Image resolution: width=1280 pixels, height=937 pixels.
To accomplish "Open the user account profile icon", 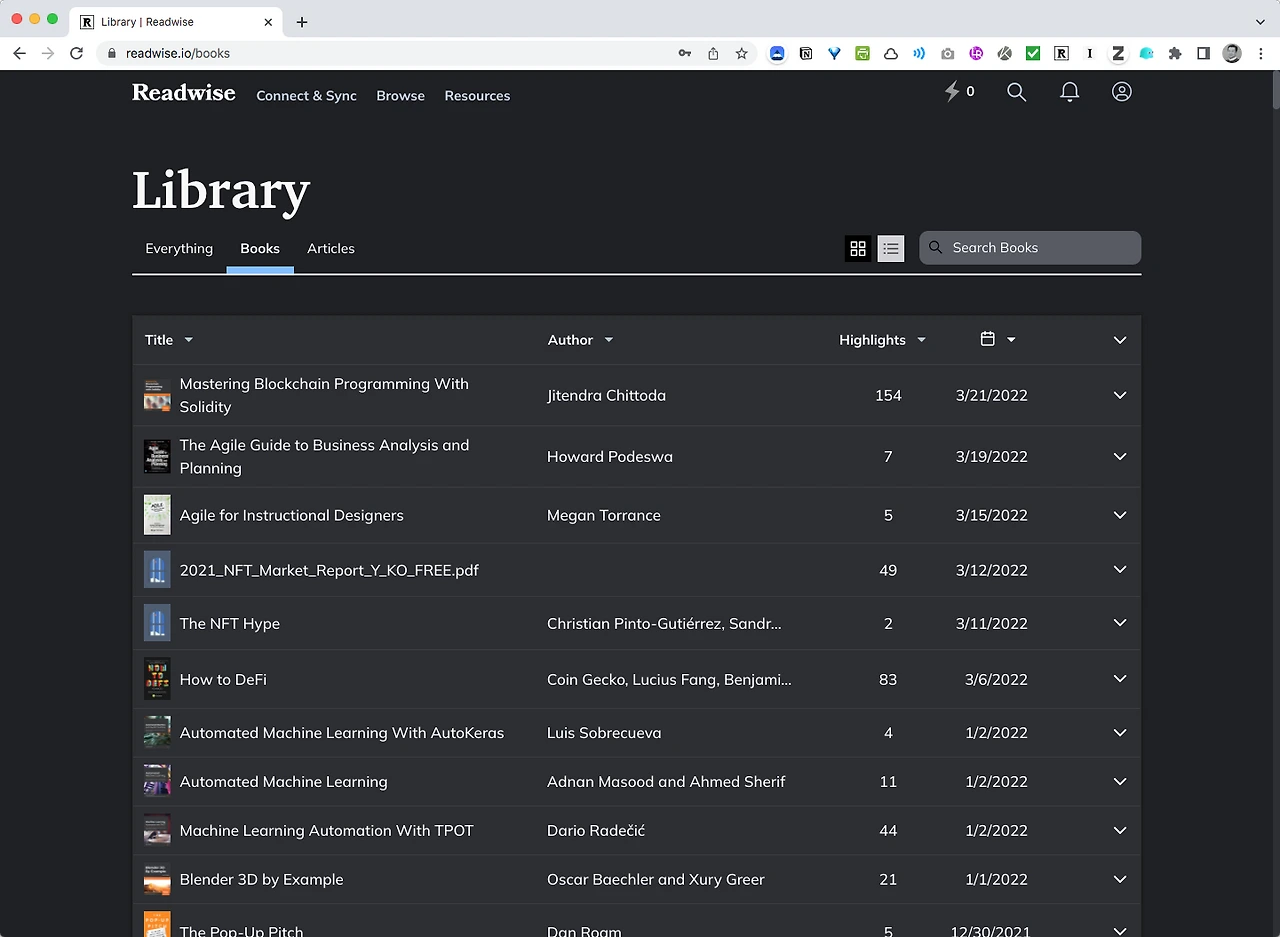I will (1122, 92).
